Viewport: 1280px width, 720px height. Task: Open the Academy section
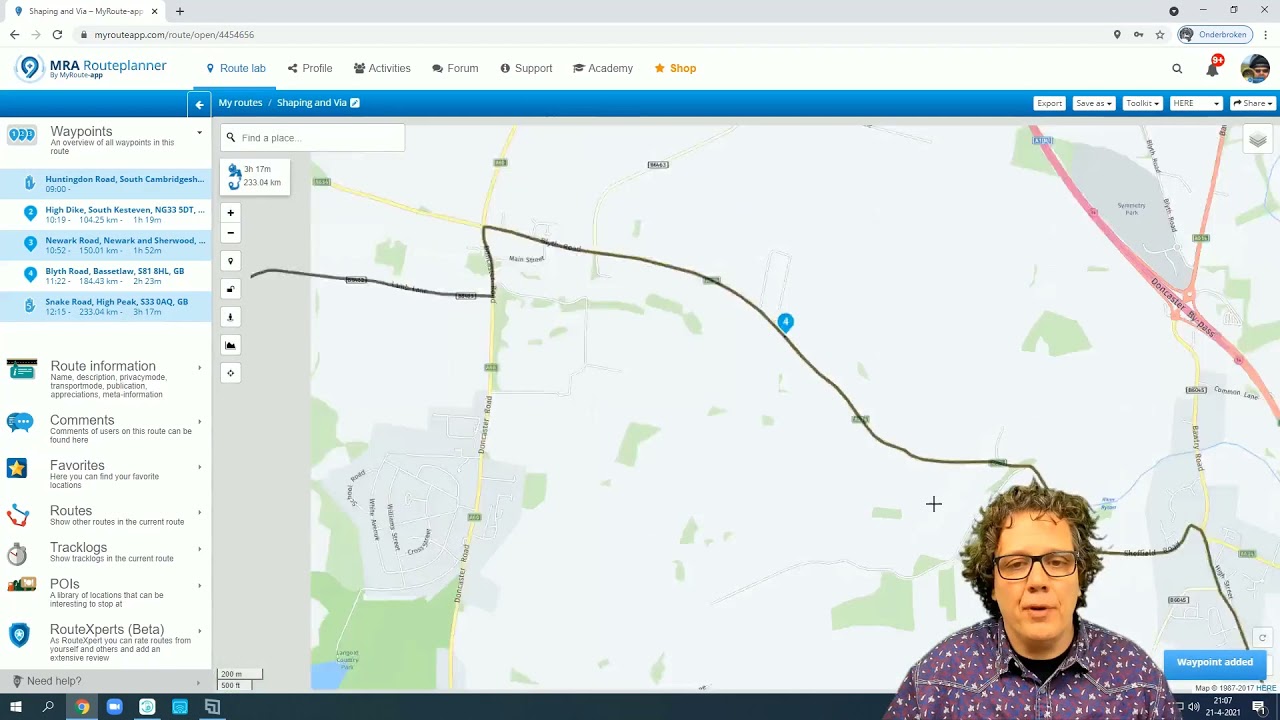pyautogui.click(x=603, y=68)
